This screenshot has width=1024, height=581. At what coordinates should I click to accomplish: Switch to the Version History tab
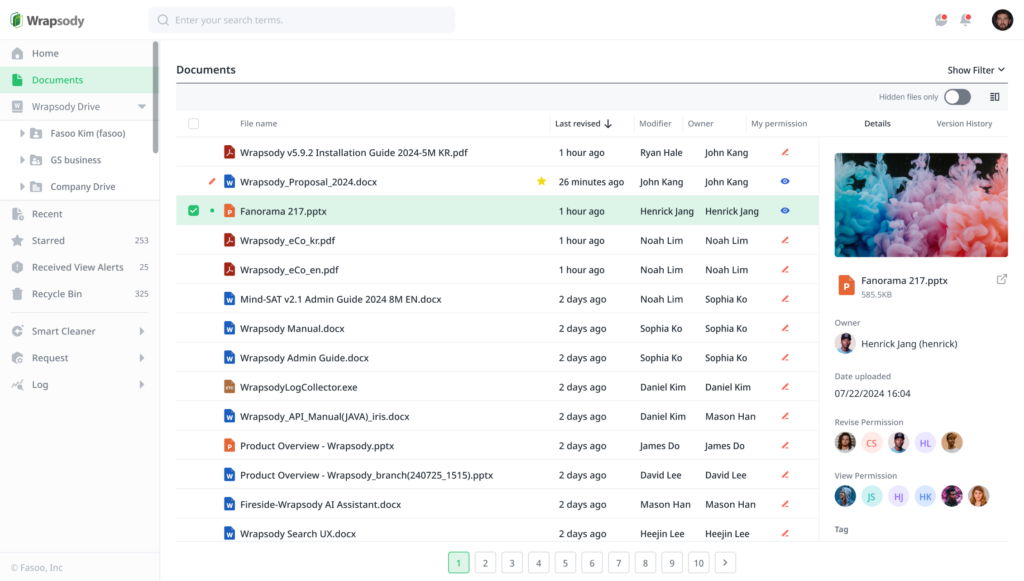click(964, 123)
